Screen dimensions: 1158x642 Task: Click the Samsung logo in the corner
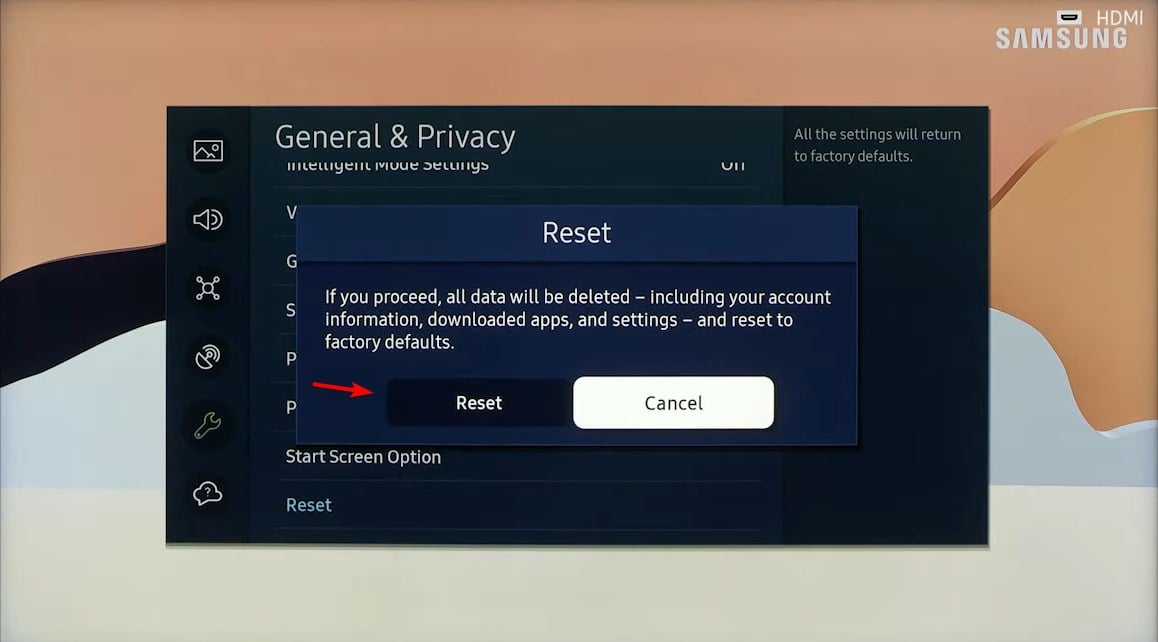click(x=1062, y=38)
